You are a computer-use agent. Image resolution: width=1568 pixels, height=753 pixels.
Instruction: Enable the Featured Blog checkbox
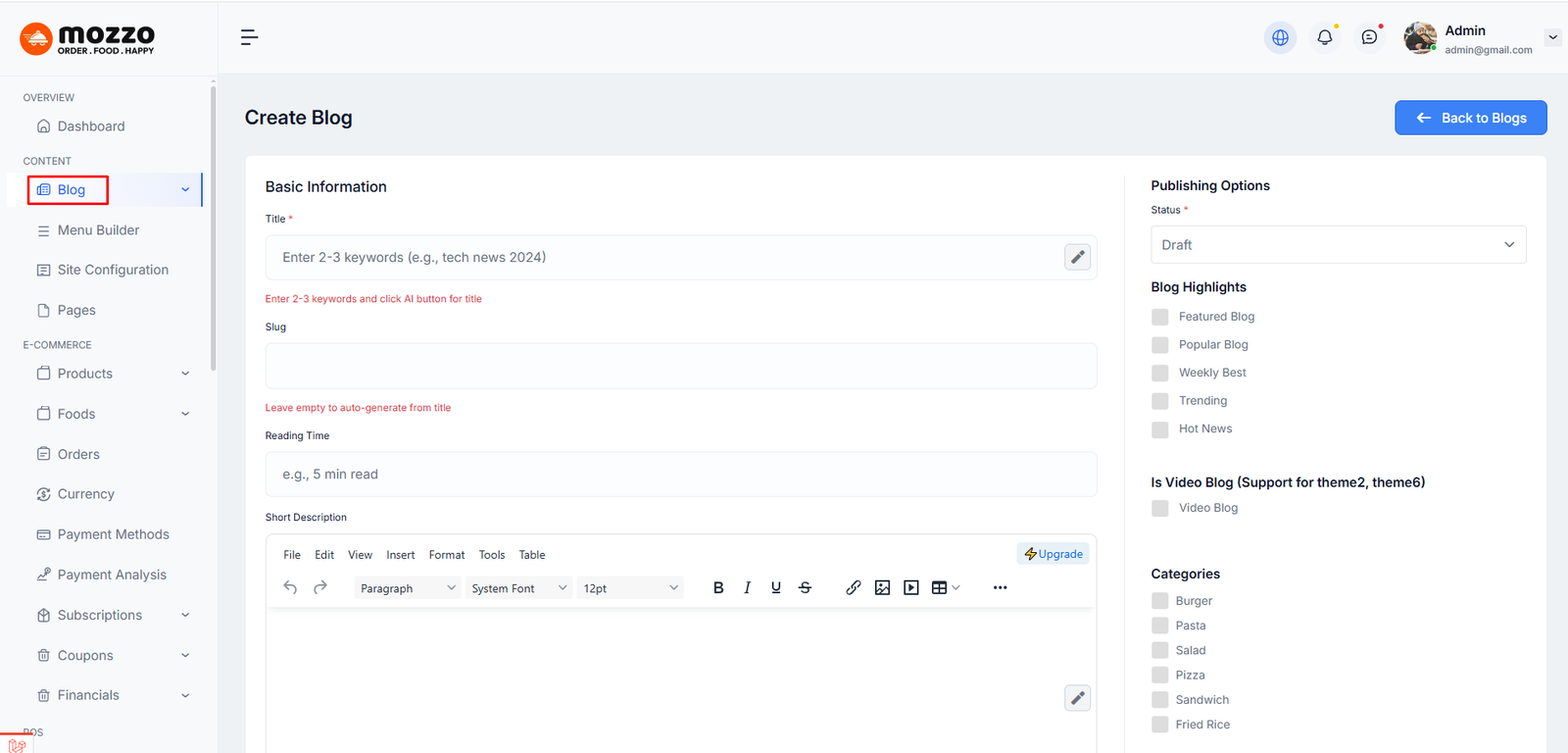click(x=1160, y=317)
